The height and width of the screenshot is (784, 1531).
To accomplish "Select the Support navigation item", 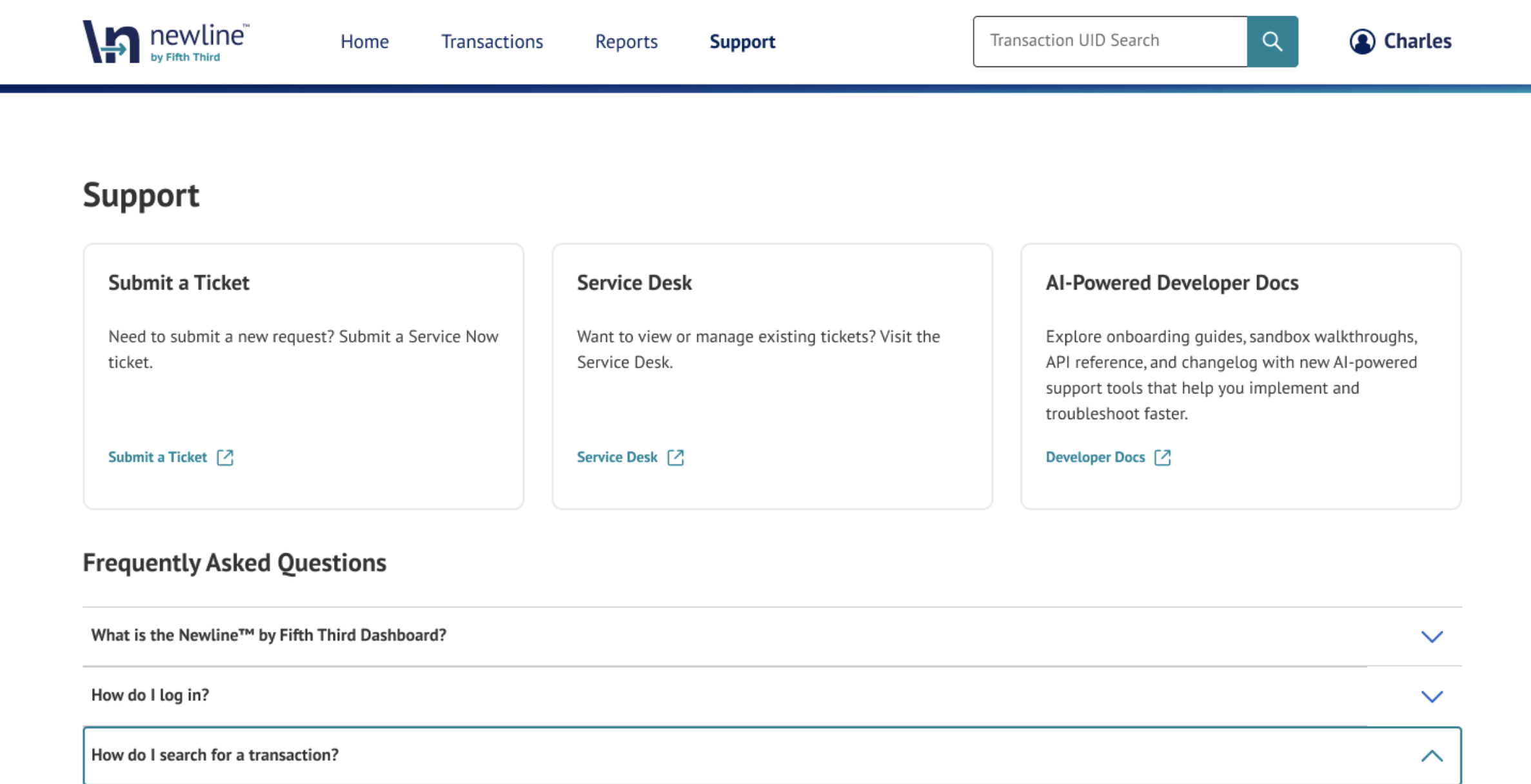I will pyautogui.click(x=742, y=41).
